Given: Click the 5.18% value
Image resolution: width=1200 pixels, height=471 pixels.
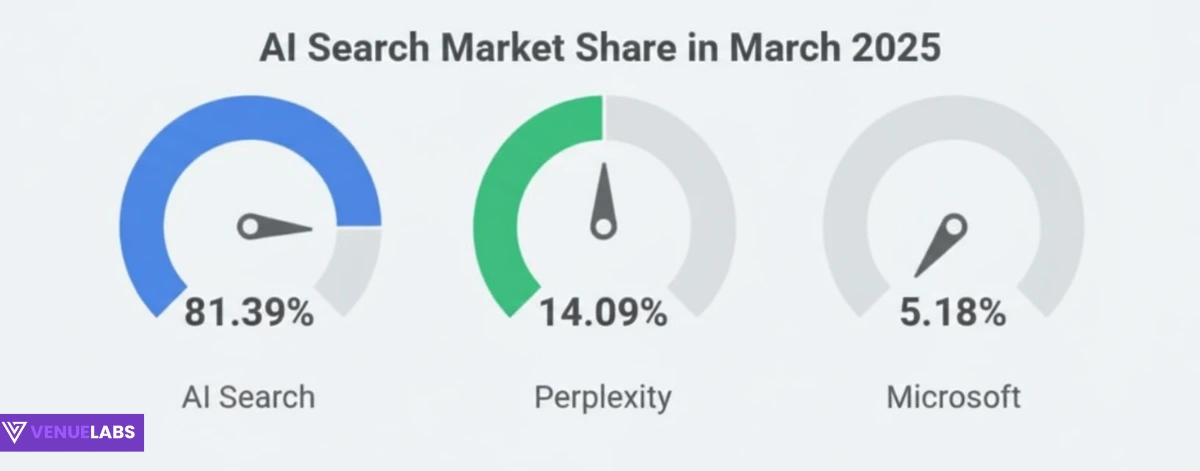Looking at the screenshot, I should pyautogui.click(x=953, y=312).
